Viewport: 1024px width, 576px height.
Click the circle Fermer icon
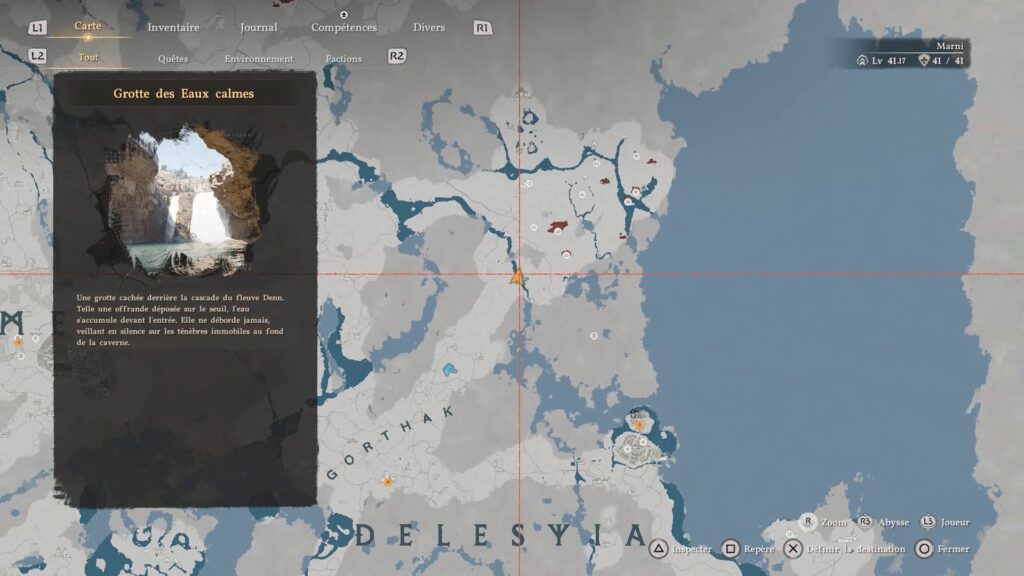(x=923, y=549)
